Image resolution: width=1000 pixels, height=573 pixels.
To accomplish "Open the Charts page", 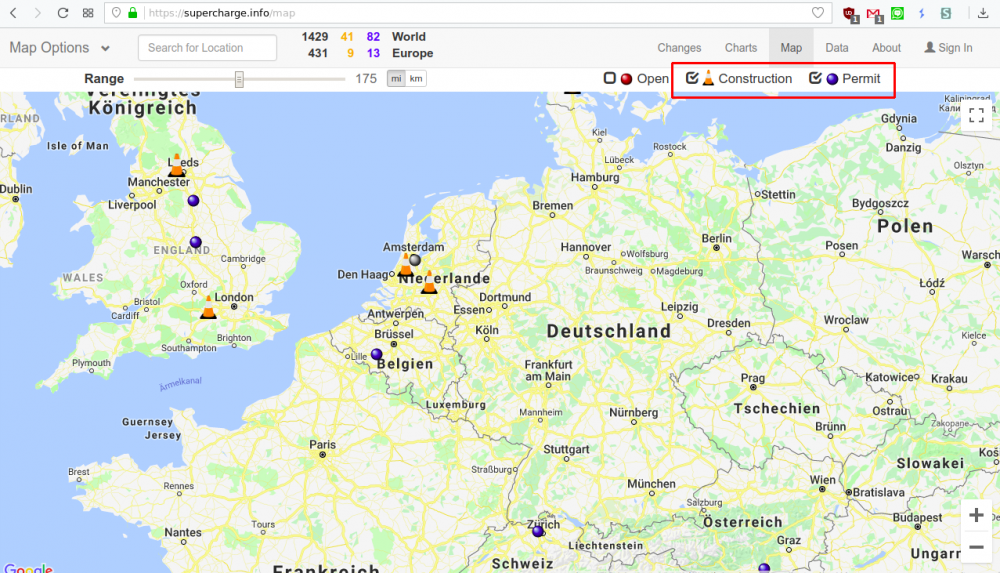I will pyautogui.click(x=740, y=48).
